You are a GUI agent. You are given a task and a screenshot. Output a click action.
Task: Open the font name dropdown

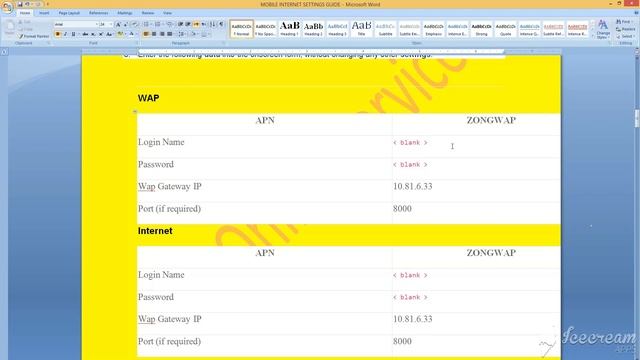97,24
